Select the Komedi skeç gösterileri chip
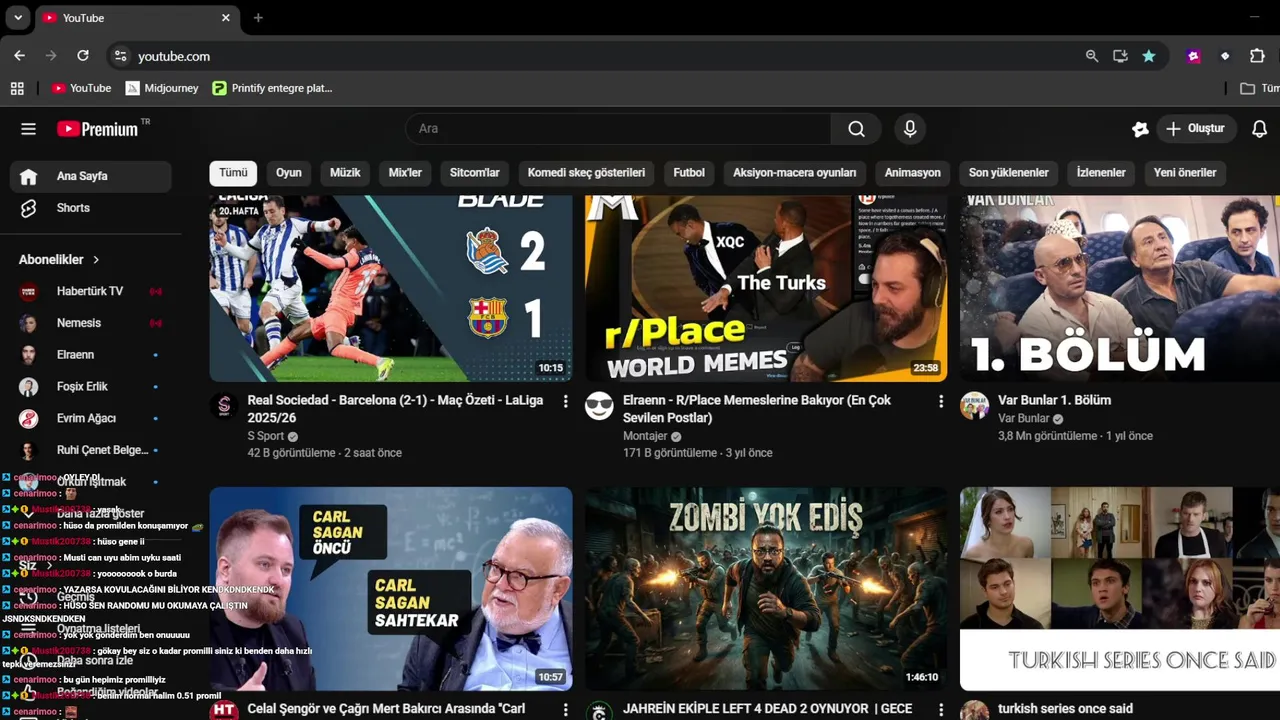 pos(586,173)
